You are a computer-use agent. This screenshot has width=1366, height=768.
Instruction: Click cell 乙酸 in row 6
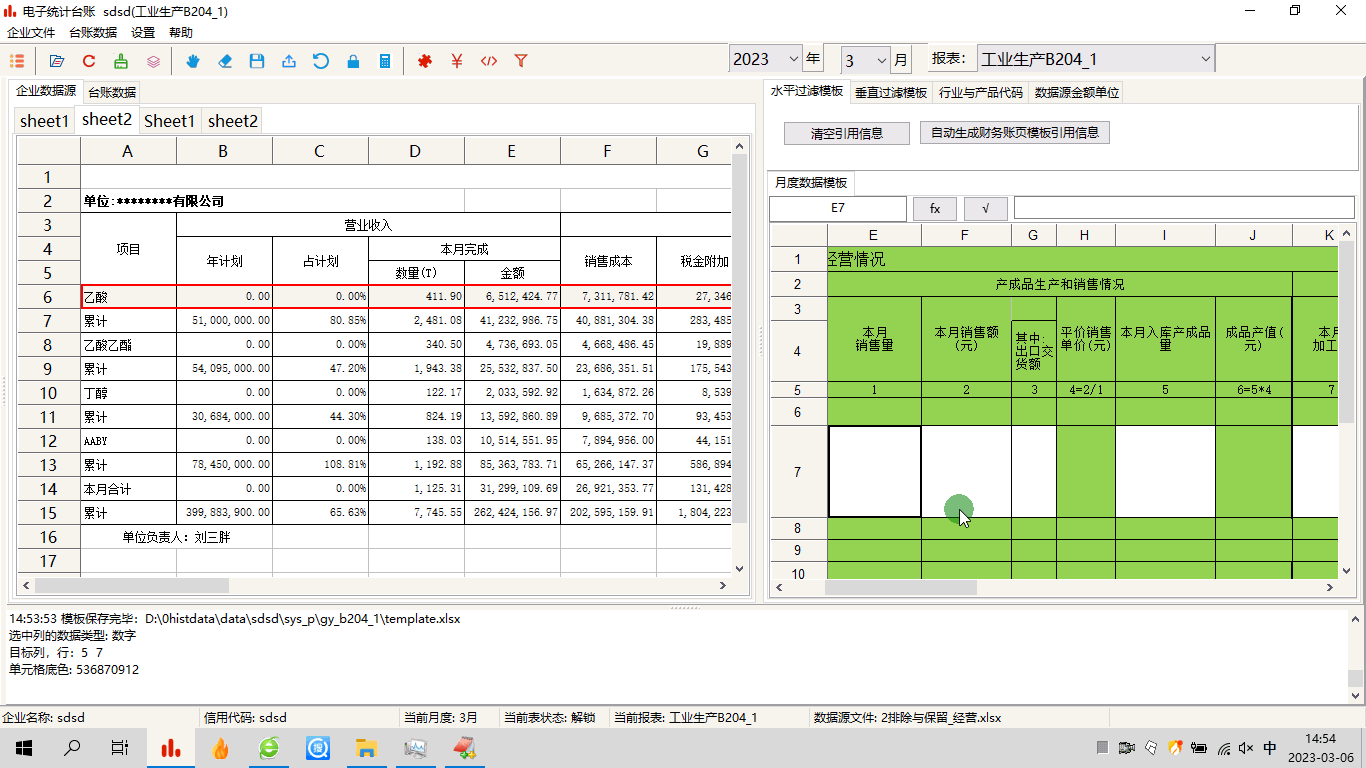click(128, 297)
